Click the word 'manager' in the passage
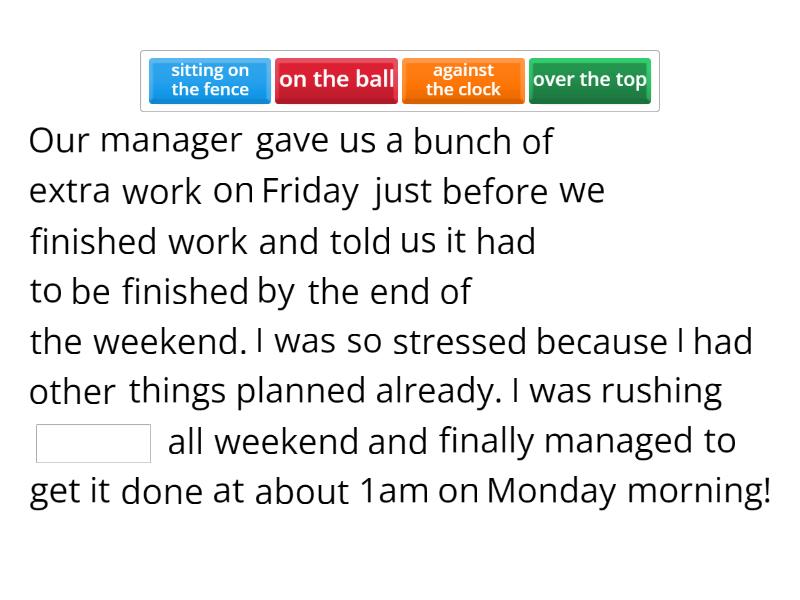 click(170, 141)
